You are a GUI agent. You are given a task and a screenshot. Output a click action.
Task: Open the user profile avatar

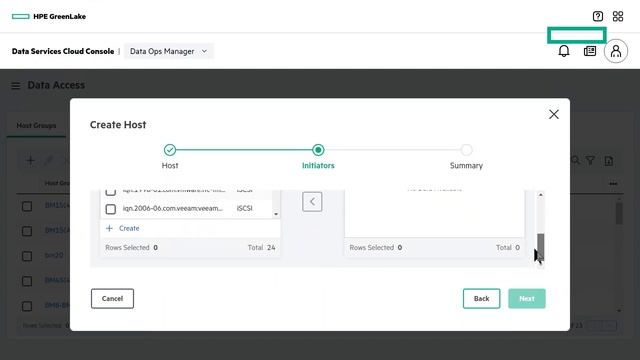(616, 51)
